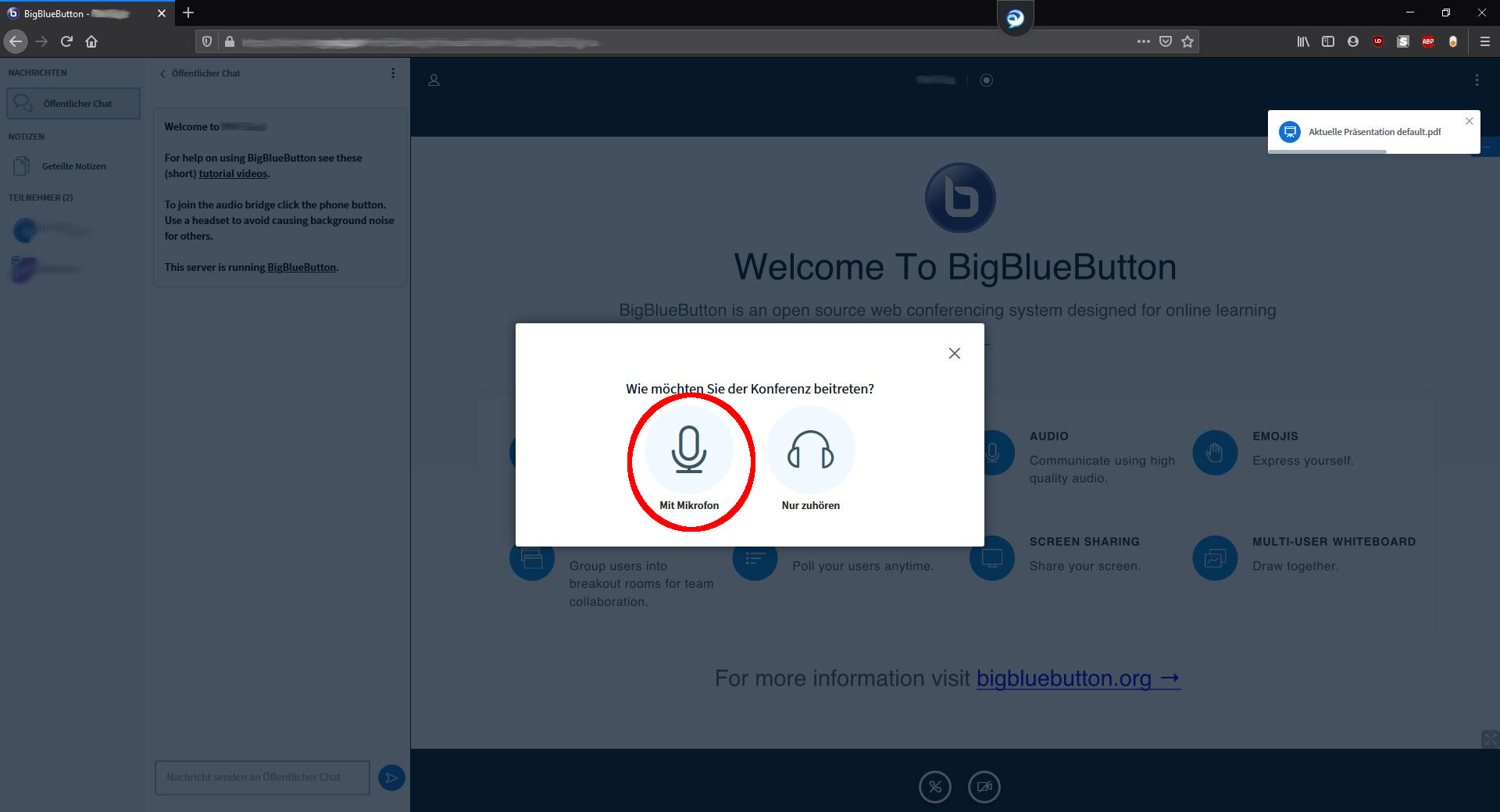This screenshot has width=1500, height=812.
Task: Follow the bigbluebutton.org link
Action: [x=1078, y=678]
